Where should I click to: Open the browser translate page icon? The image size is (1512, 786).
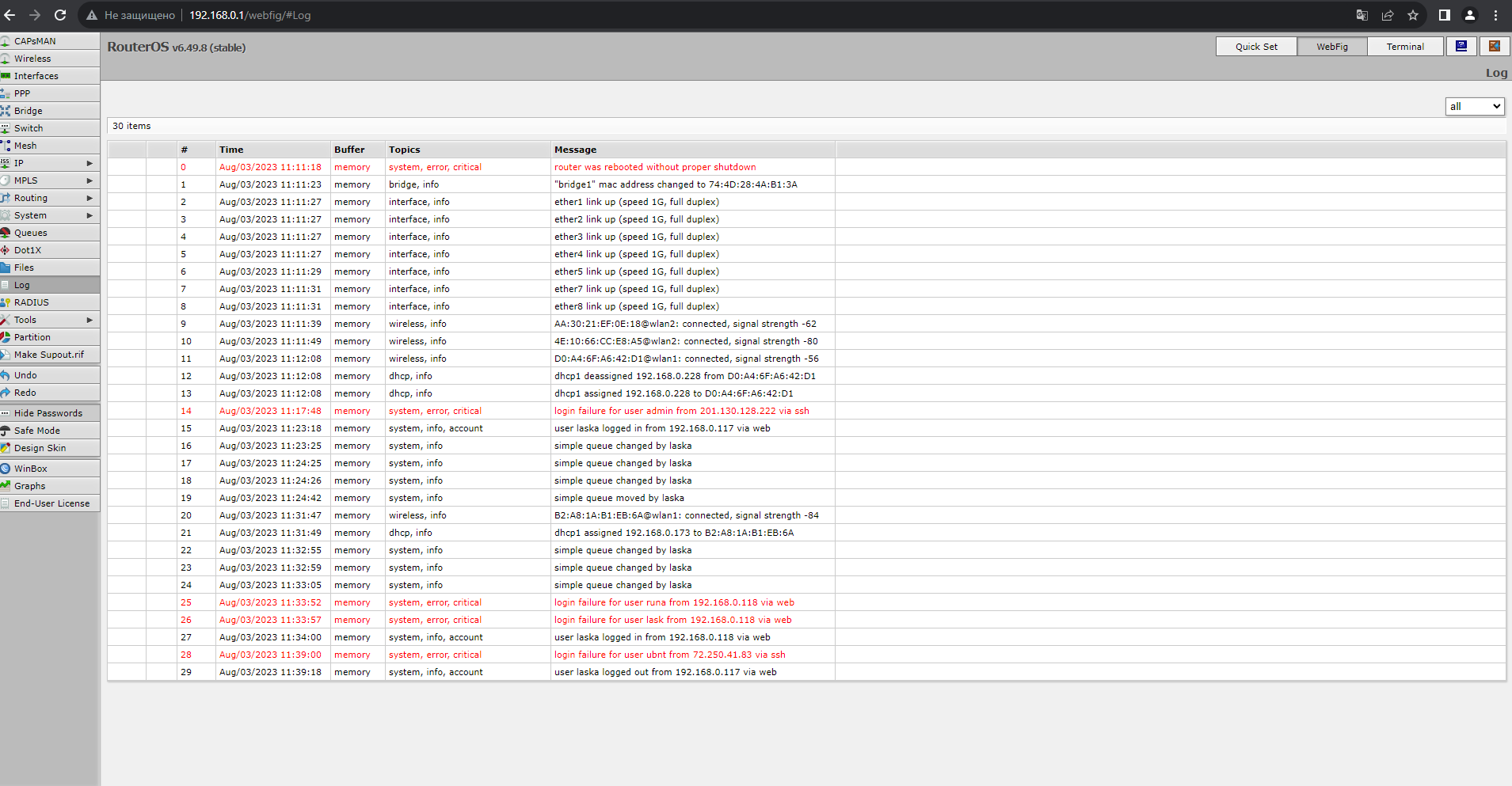coord(1362,15)
